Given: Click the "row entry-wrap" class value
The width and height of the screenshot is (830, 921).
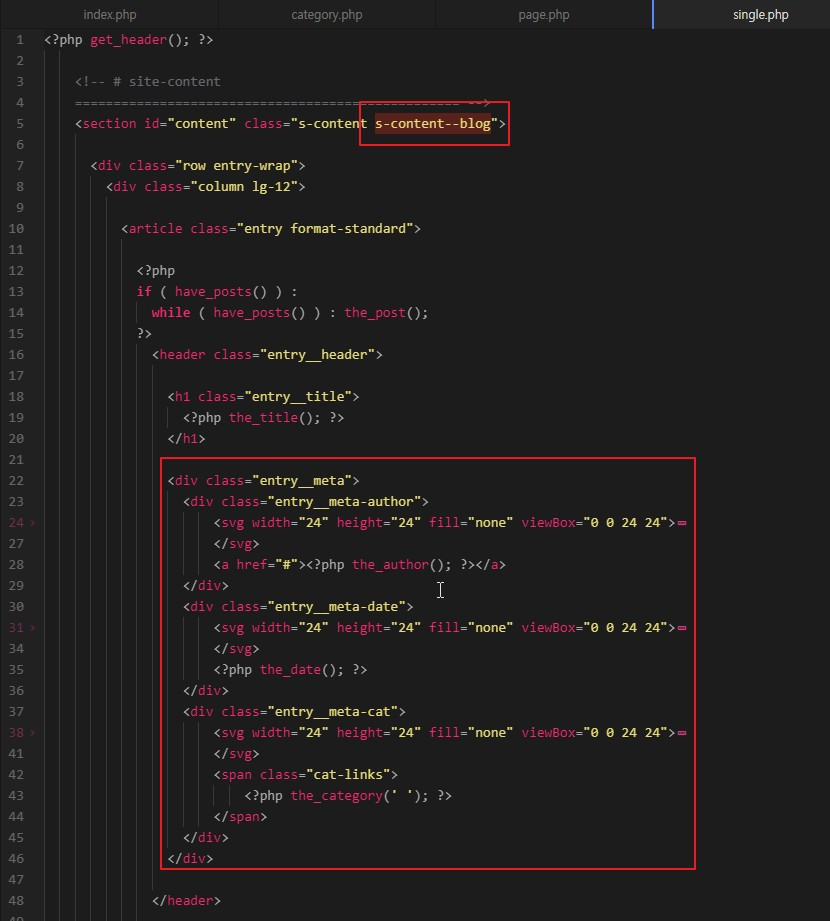Looking at the screenshot, I should click(240, 166).
